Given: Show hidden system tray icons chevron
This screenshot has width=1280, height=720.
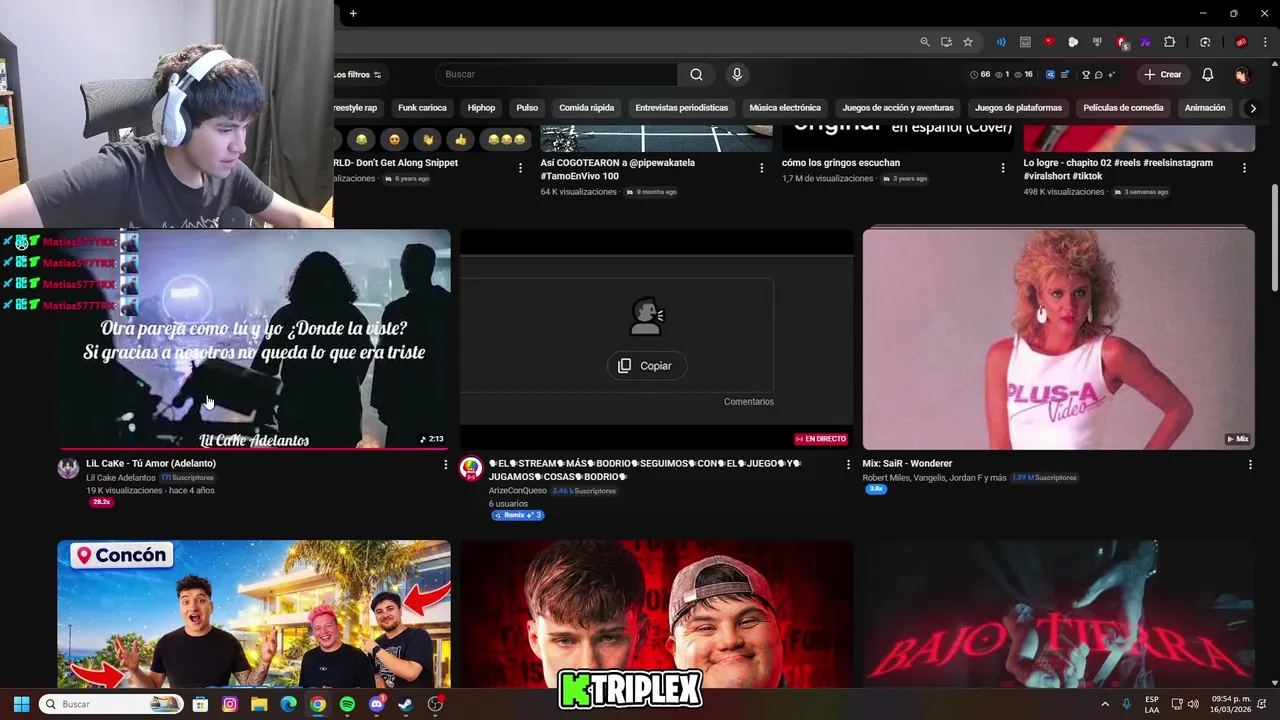Looking at the screenshot, I should 1105,704.
